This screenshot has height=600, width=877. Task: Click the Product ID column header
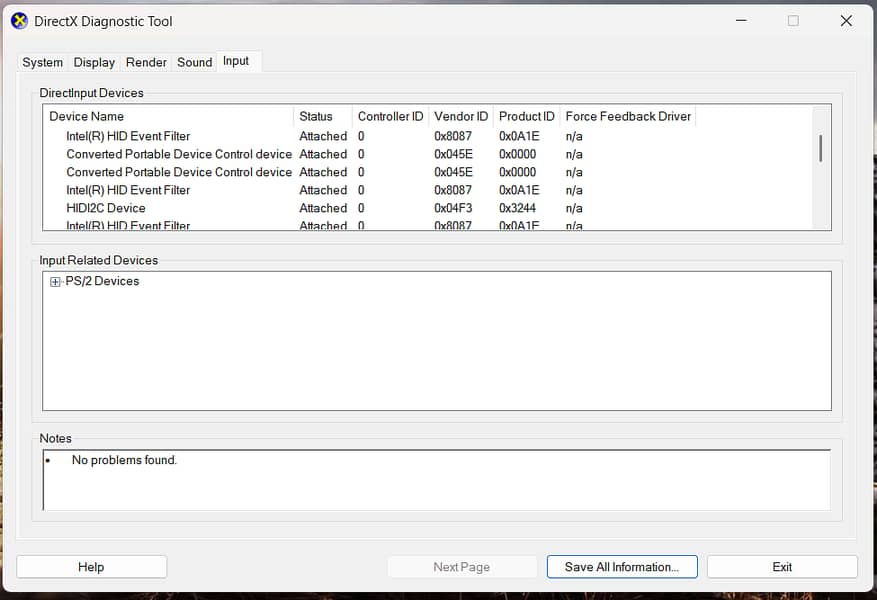tap(526, 116)
